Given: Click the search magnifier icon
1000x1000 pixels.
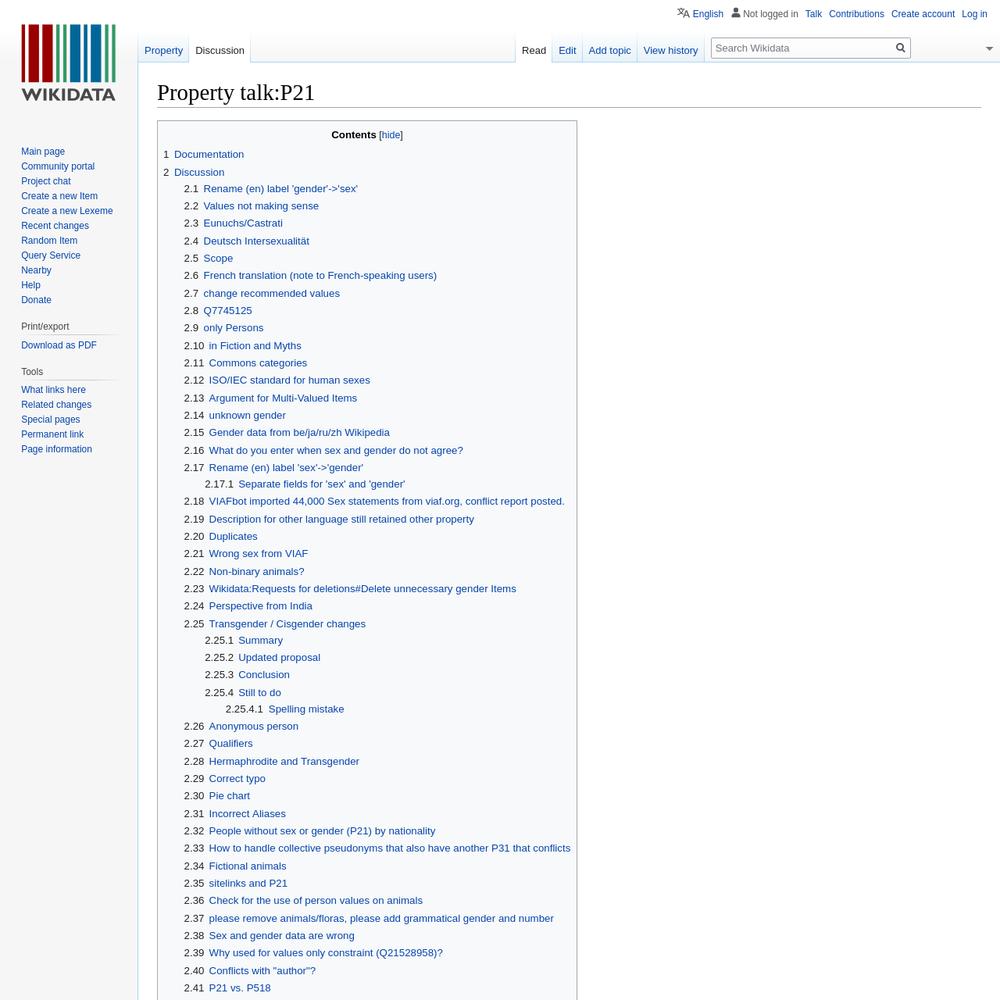Looking at the screenshot, I should [901, 48].
